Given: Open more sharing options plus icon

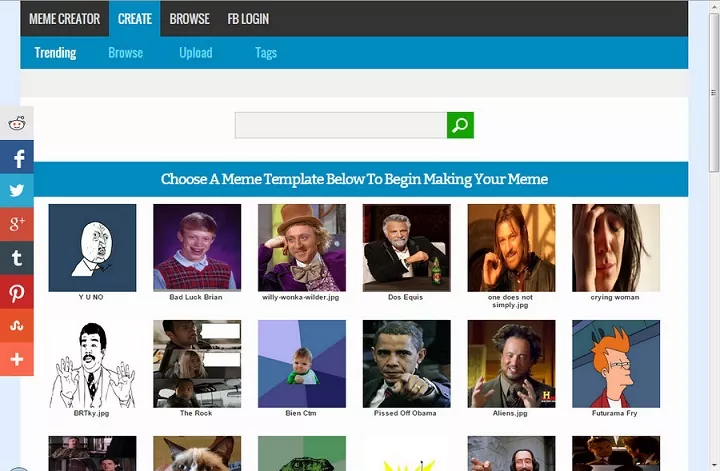Looking at the screenshot, I should pos(17,359).
